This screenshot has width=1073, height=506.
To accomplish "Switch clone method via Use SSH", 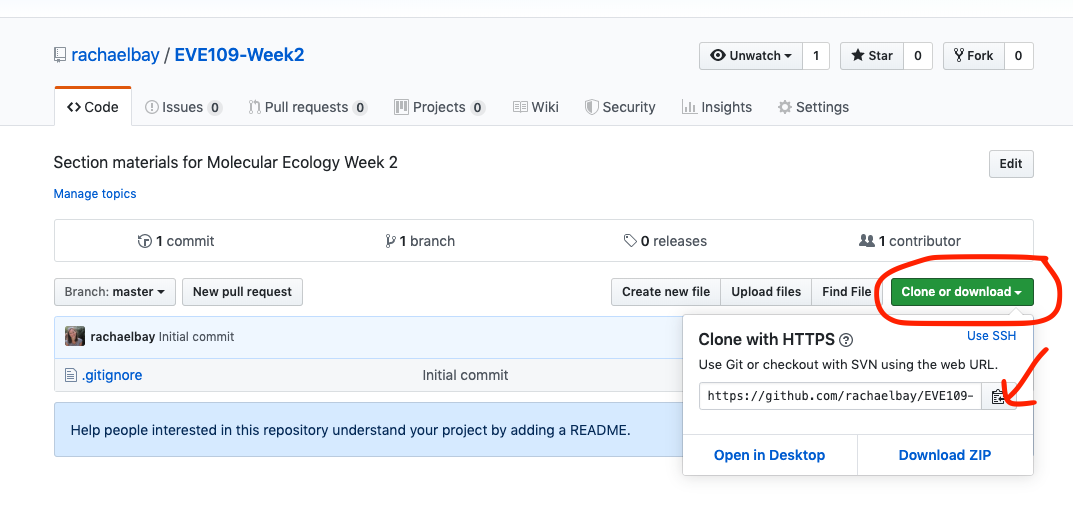I will coord(991,336).
